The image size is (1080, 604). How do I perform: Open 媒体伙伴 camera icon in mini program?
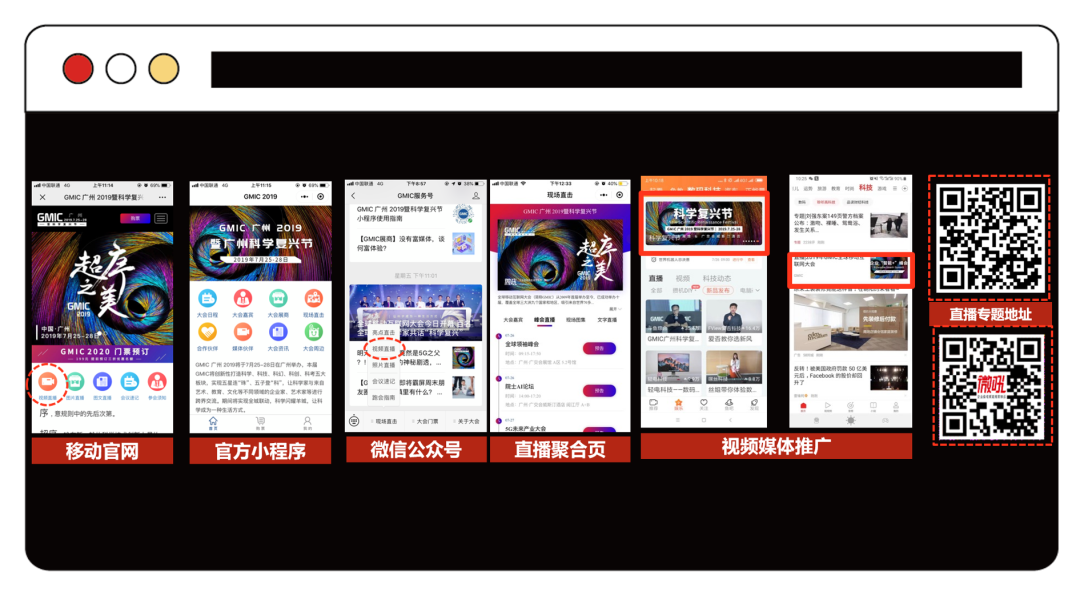tap(242, 332)
